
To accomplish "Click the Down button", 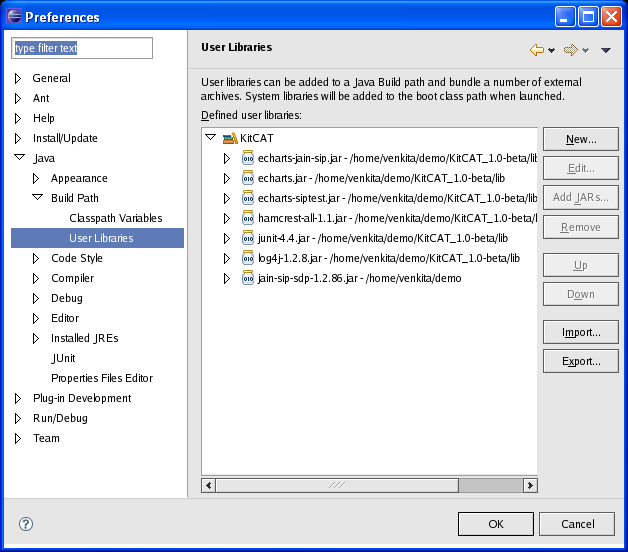I will pos(581,294).
